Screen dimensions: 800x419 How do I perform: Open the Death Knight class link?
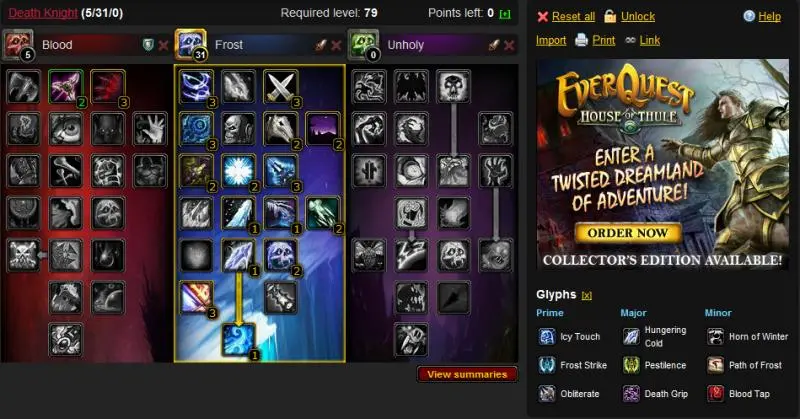43,13
